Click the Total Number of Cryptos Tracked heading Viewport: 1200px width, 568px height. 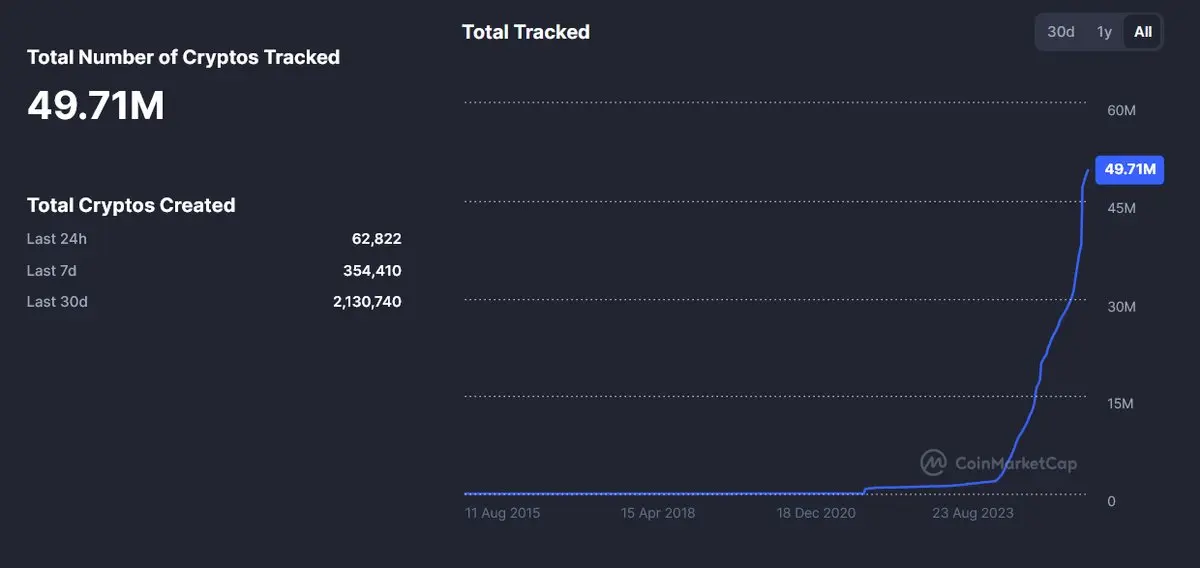[x=184, y=57]
